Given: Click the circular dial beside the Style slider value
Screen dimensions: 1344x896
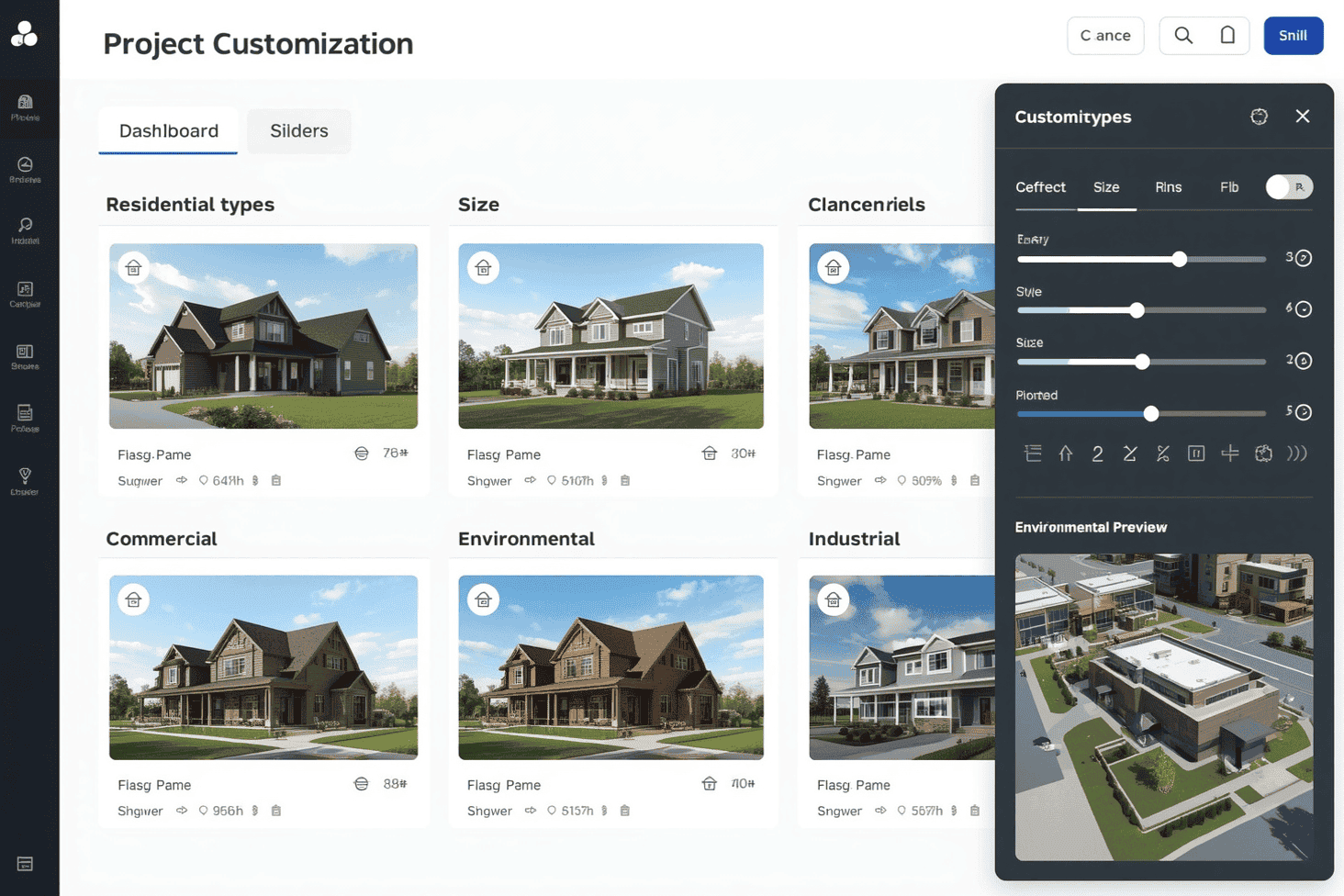Looking at the screenshot, I should 1303,309.
